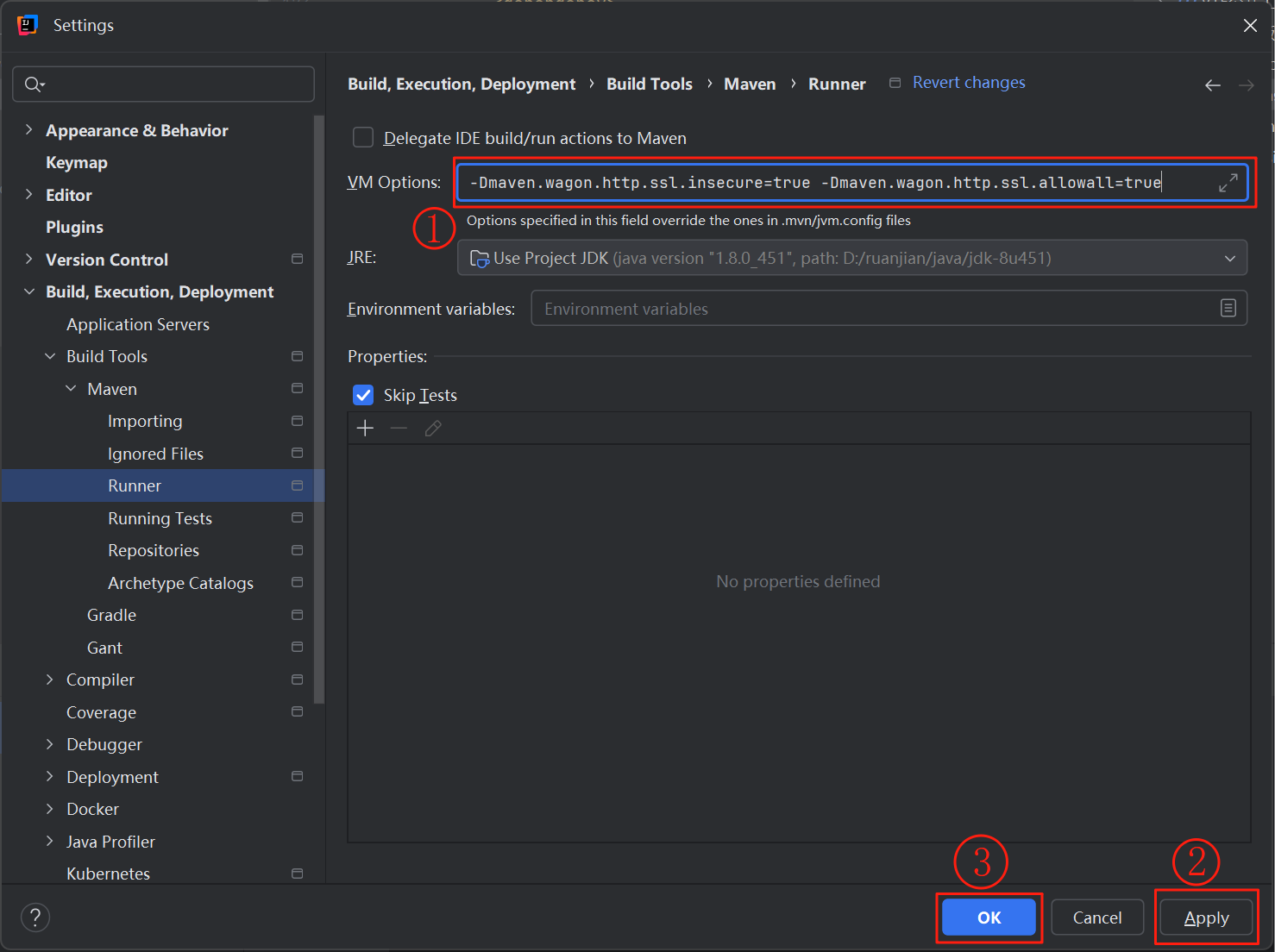Image resolution: width=1275 pixels, height=952 pixels.
Task: Expand the Debugger node
Action: (x=50, y=744)
